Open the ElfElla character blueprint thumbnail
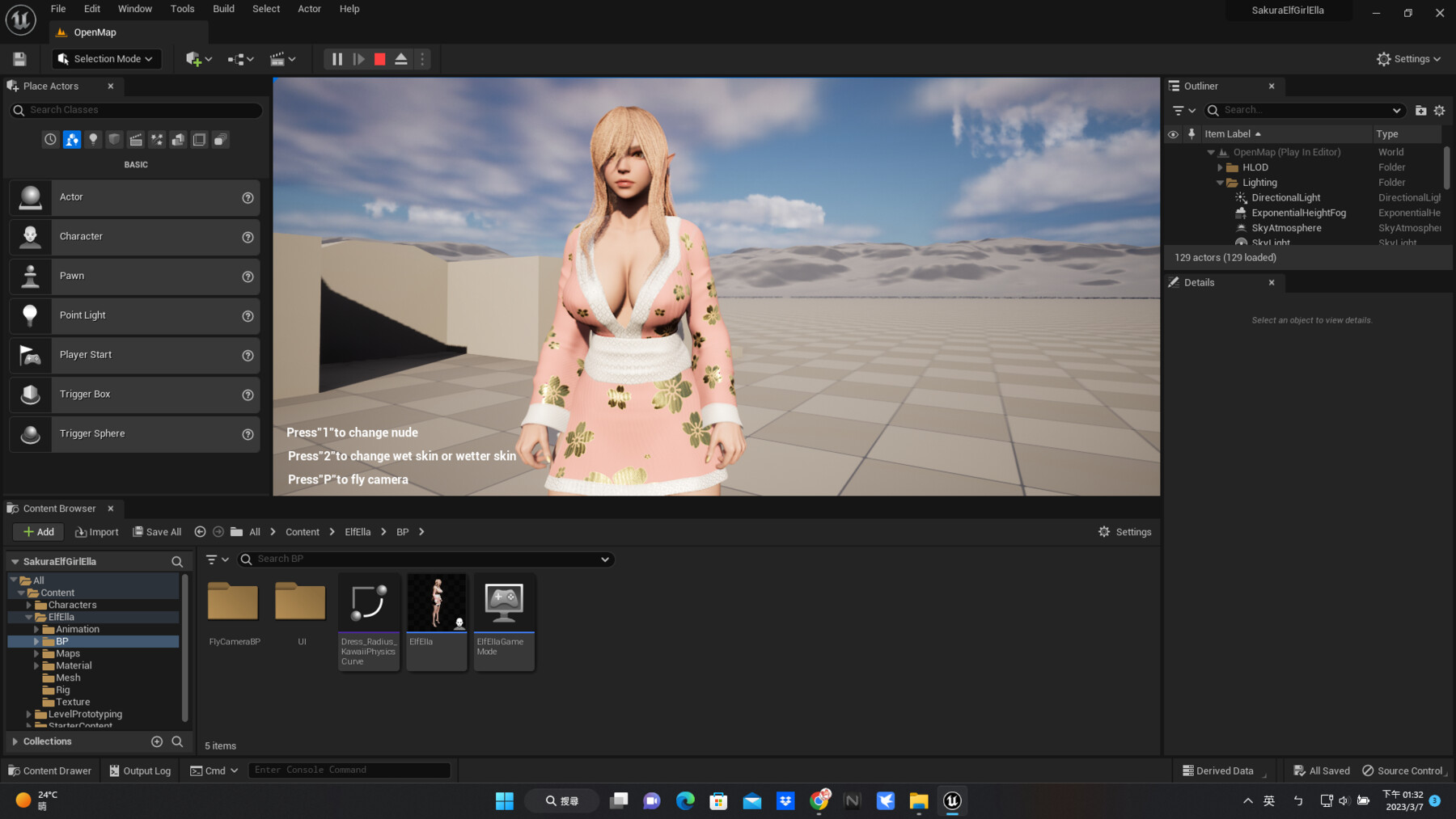 coord(437,602)
